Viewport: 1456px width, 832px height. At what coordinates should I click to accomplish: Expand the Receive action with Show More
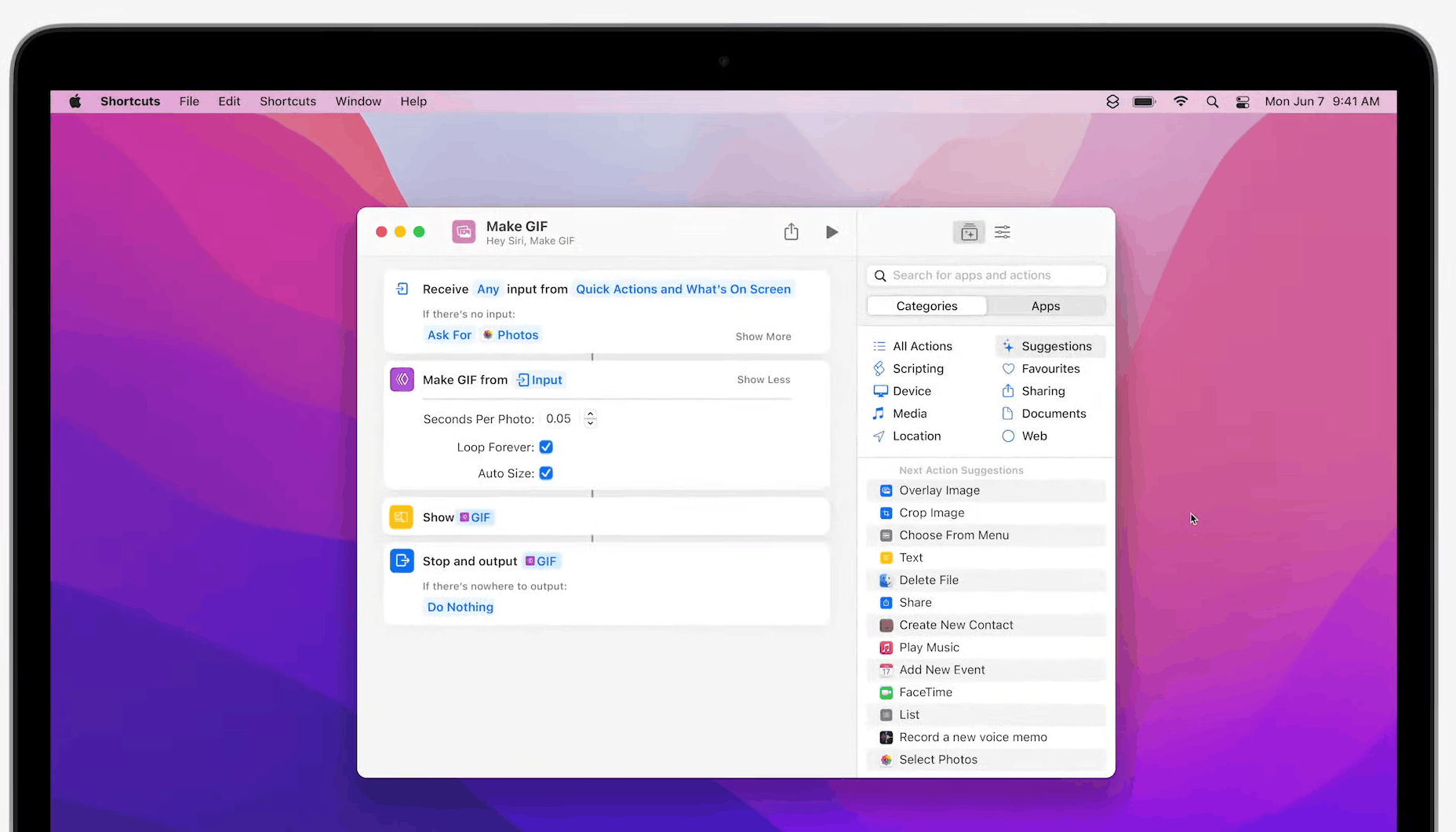(762, 336)
